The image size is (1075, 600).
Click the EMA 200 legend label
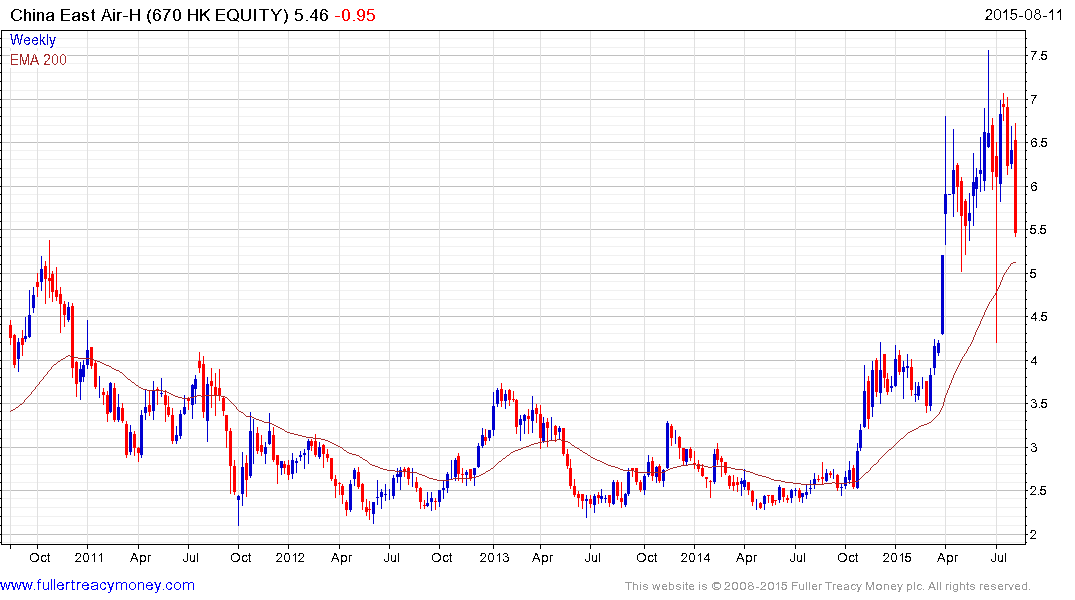click(x=38, y=60)
